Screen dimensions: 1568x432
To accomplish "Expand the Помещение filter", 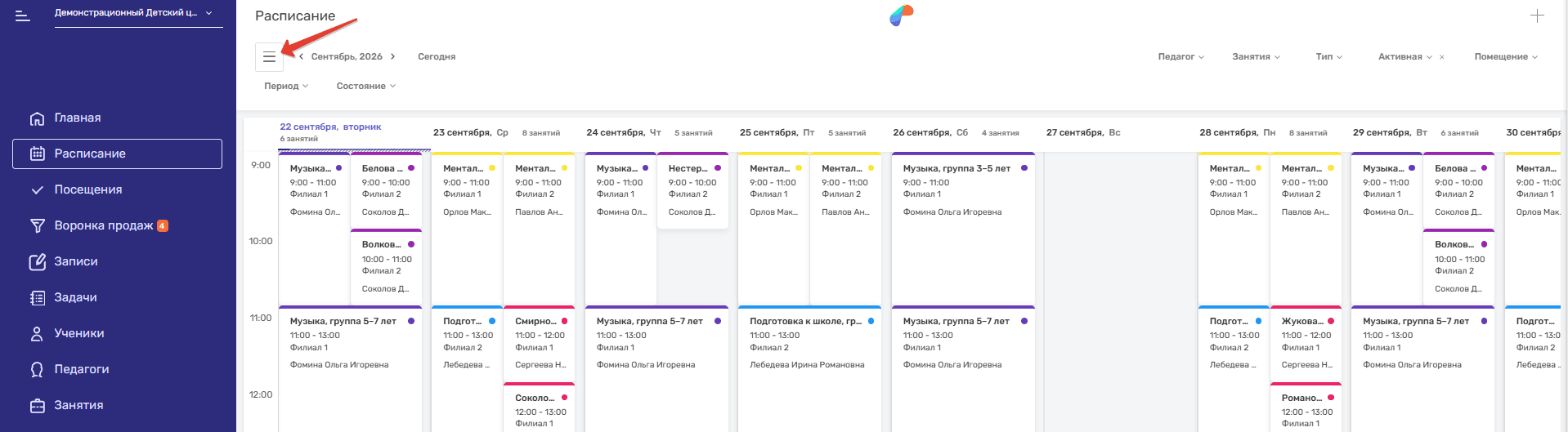I will pos(1506,56).
